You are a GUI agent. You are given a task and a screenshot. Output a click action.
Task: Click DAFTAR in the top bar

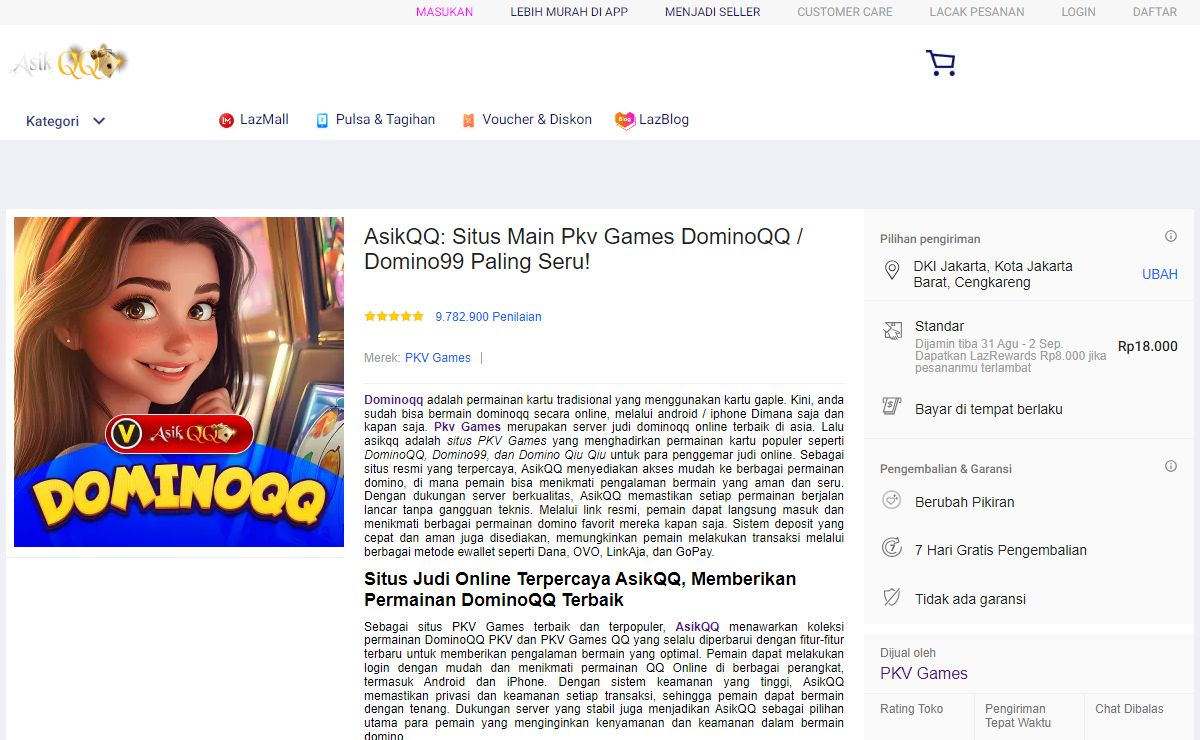click(x=1155, y=12)
